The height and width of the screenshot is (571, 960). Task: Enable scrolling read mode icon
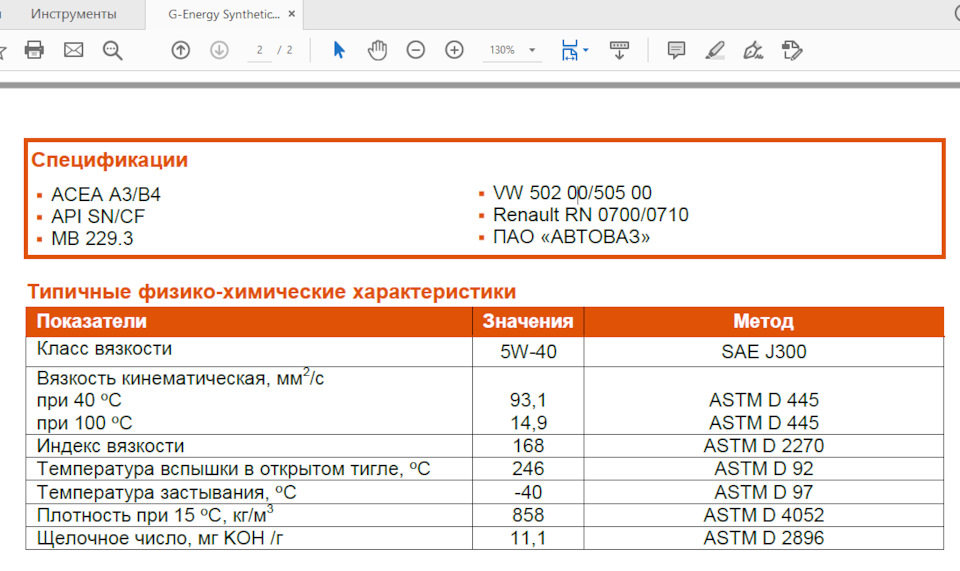point(619,50)
